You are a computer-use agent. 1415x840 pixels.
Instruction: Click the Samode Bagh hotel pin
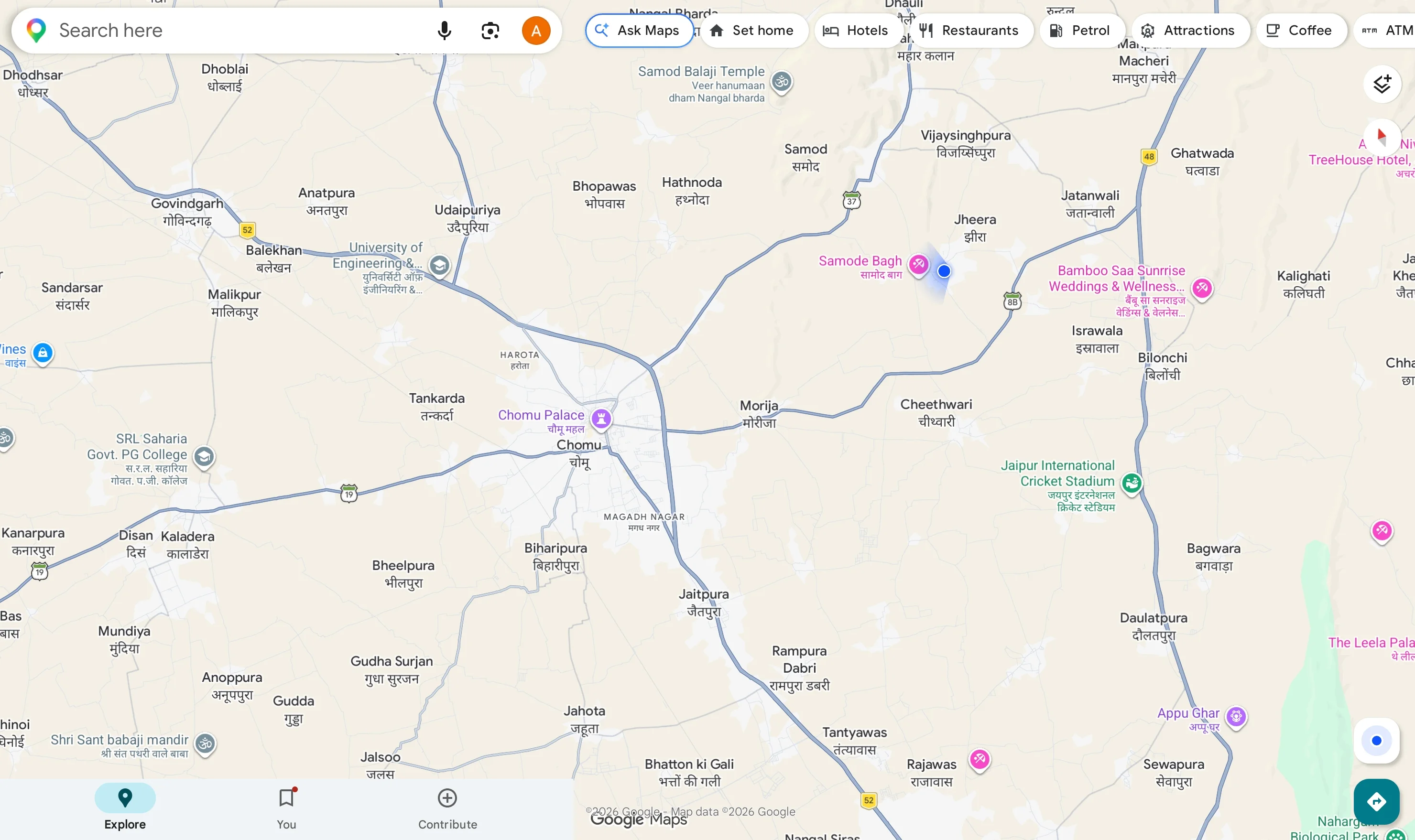click(918, 264)
